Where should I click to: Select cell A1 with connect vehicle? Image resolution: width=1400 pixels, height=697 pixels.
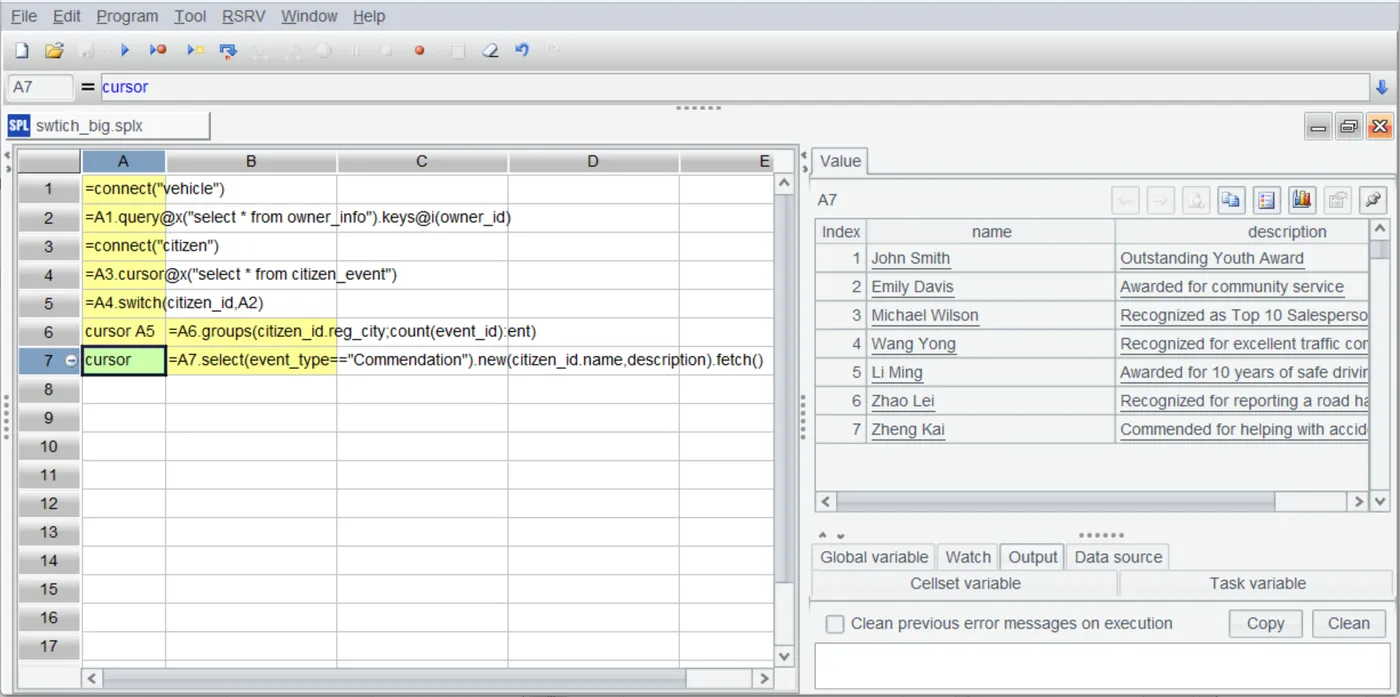tap(124, 189)
